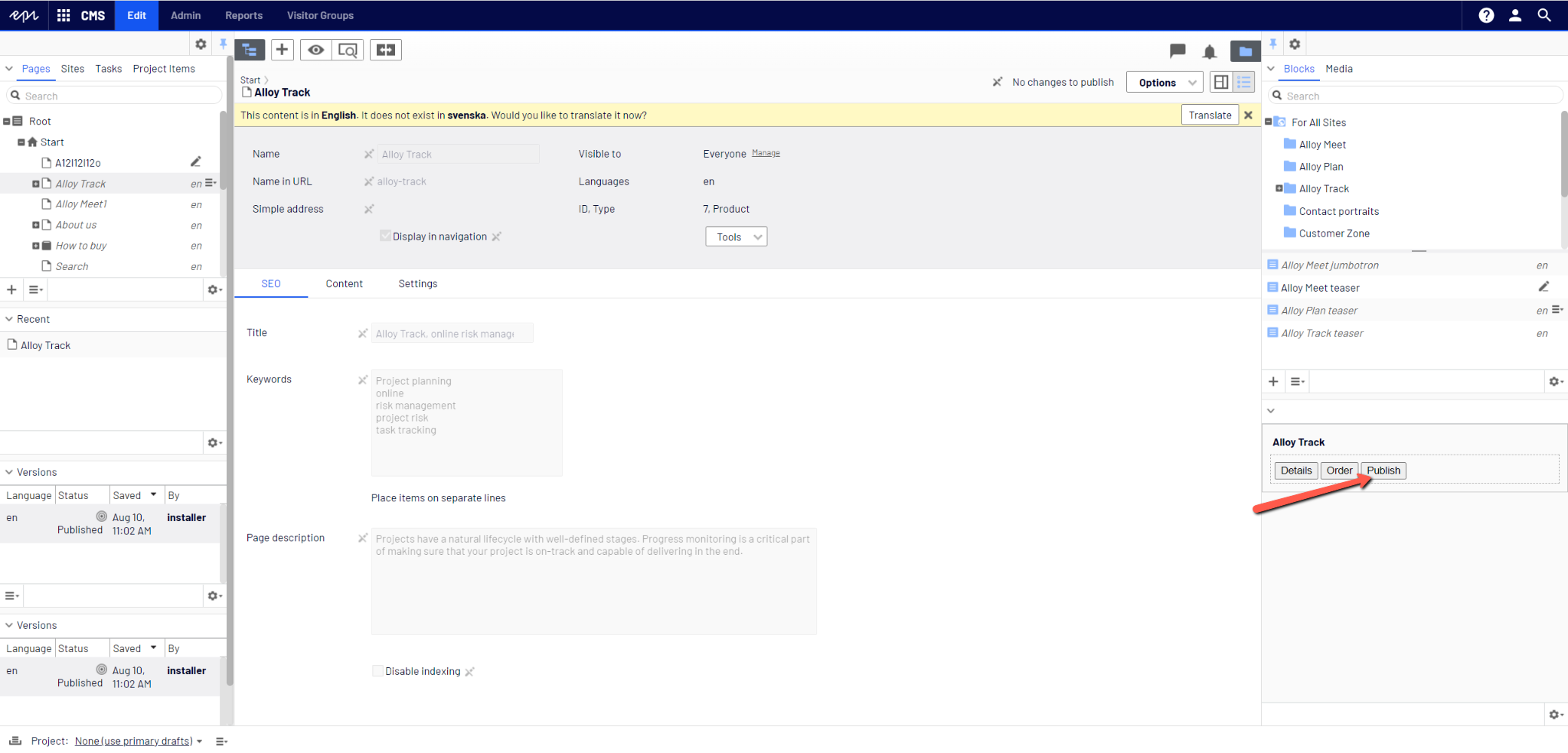Switch to the Settings tab
Screen dimensions: 1568x753
click(418, 283)
